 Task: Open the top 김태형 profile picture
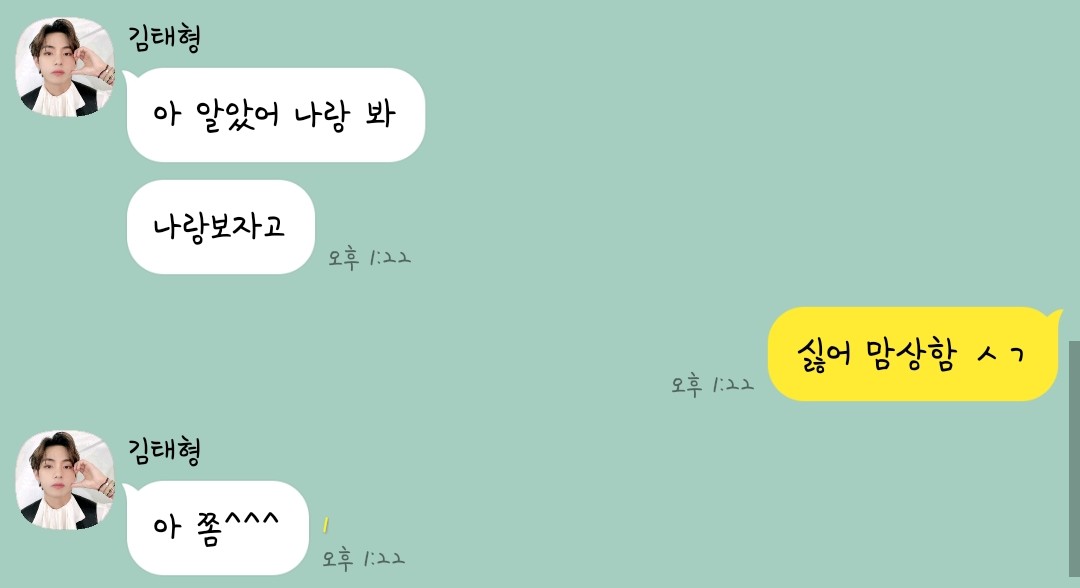tap(65, 67)
